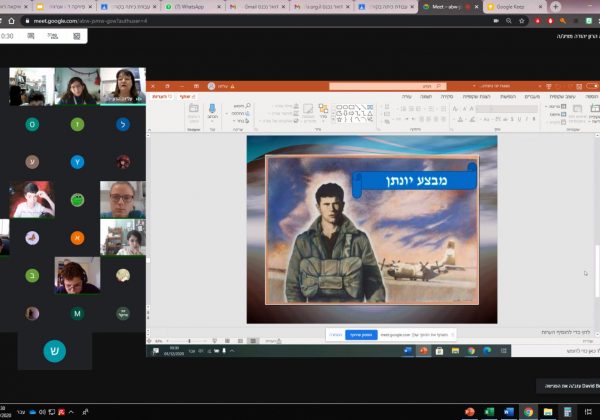Select video tile of boy in white shirt
Image resolution: width=600 pixels, height=420 pixels.
point(32,199)
